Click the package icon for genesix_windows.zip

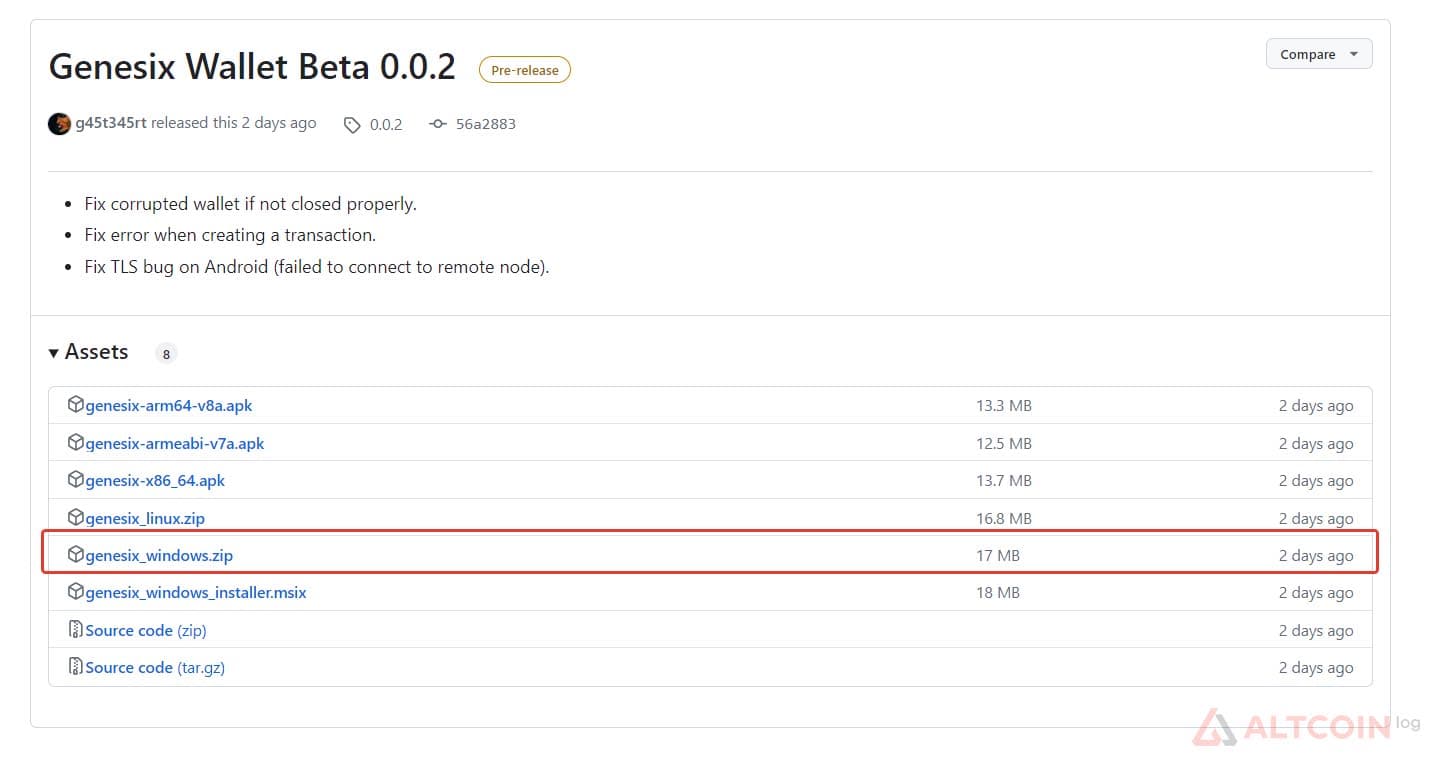coord(75,554)
